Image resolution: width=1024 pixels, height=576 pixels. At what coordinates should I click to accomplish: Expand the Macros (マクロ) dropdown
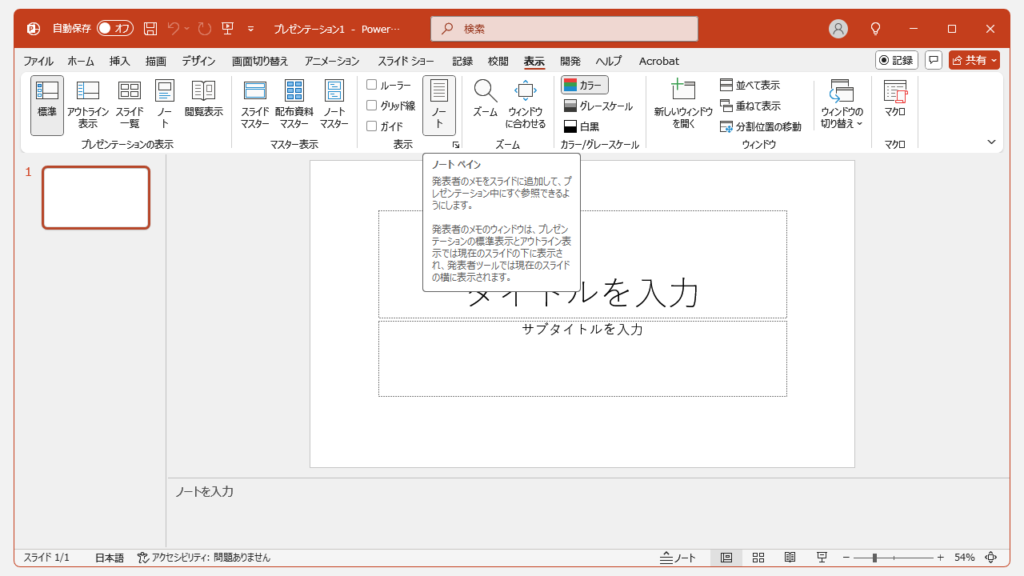895,103
